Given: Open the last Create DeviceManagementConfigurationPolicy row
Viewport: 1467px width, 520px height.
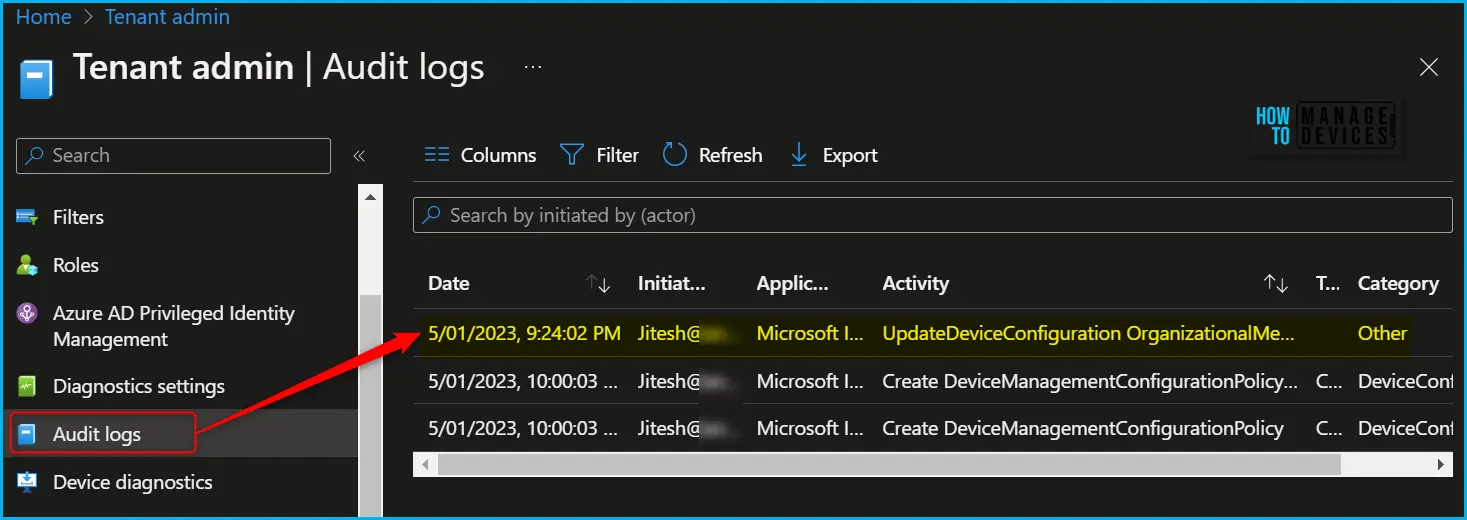Looking at the screenshot, I should (1083, 428).
